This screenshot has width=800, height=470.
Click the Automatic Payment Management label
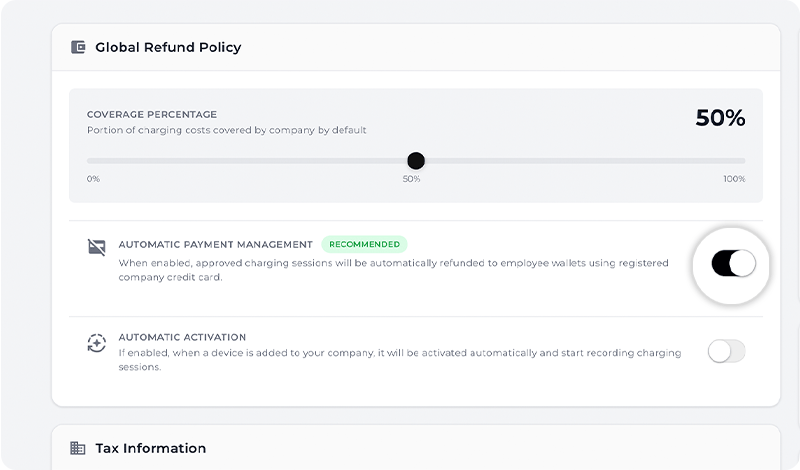click(215, 244)
